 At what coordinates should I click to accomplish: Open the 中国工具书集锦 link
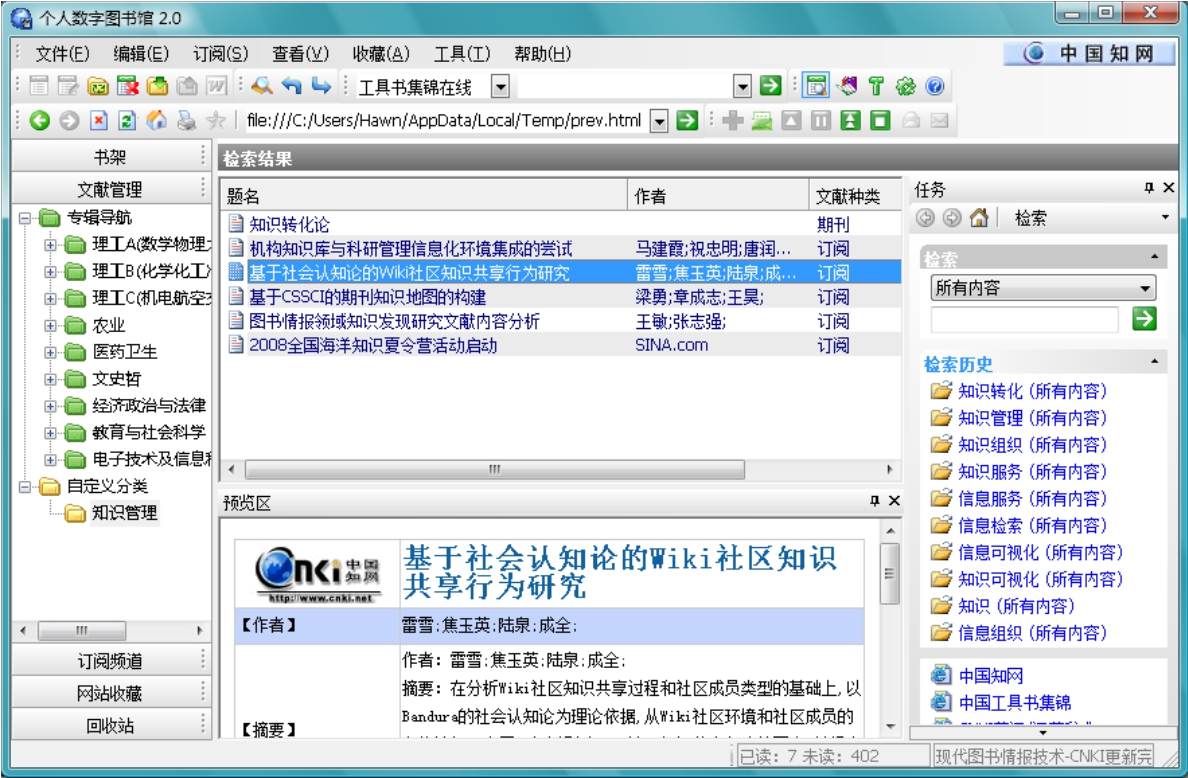pos(1015,703)
